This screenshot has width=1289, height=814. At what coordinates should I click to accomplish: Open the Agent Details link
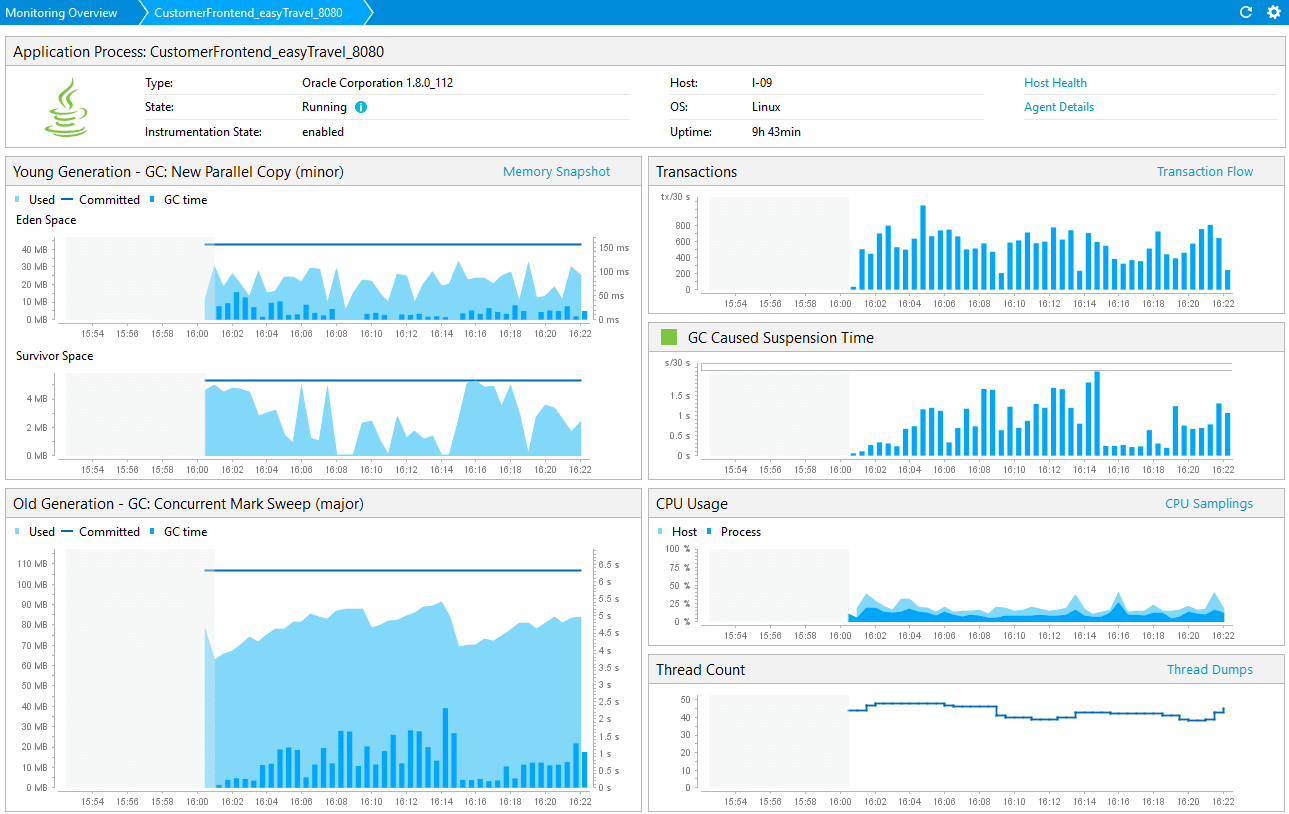1059,107
